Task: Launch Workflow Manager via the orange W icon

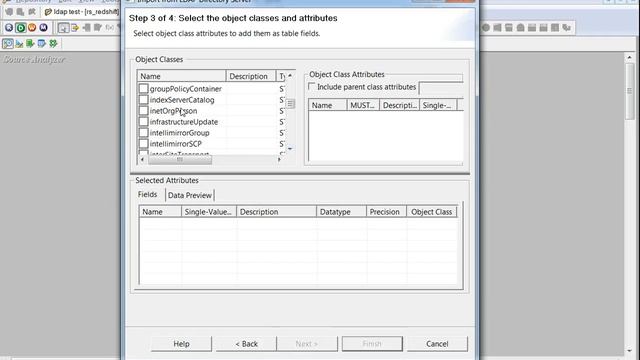Action: tap(32, 28)
